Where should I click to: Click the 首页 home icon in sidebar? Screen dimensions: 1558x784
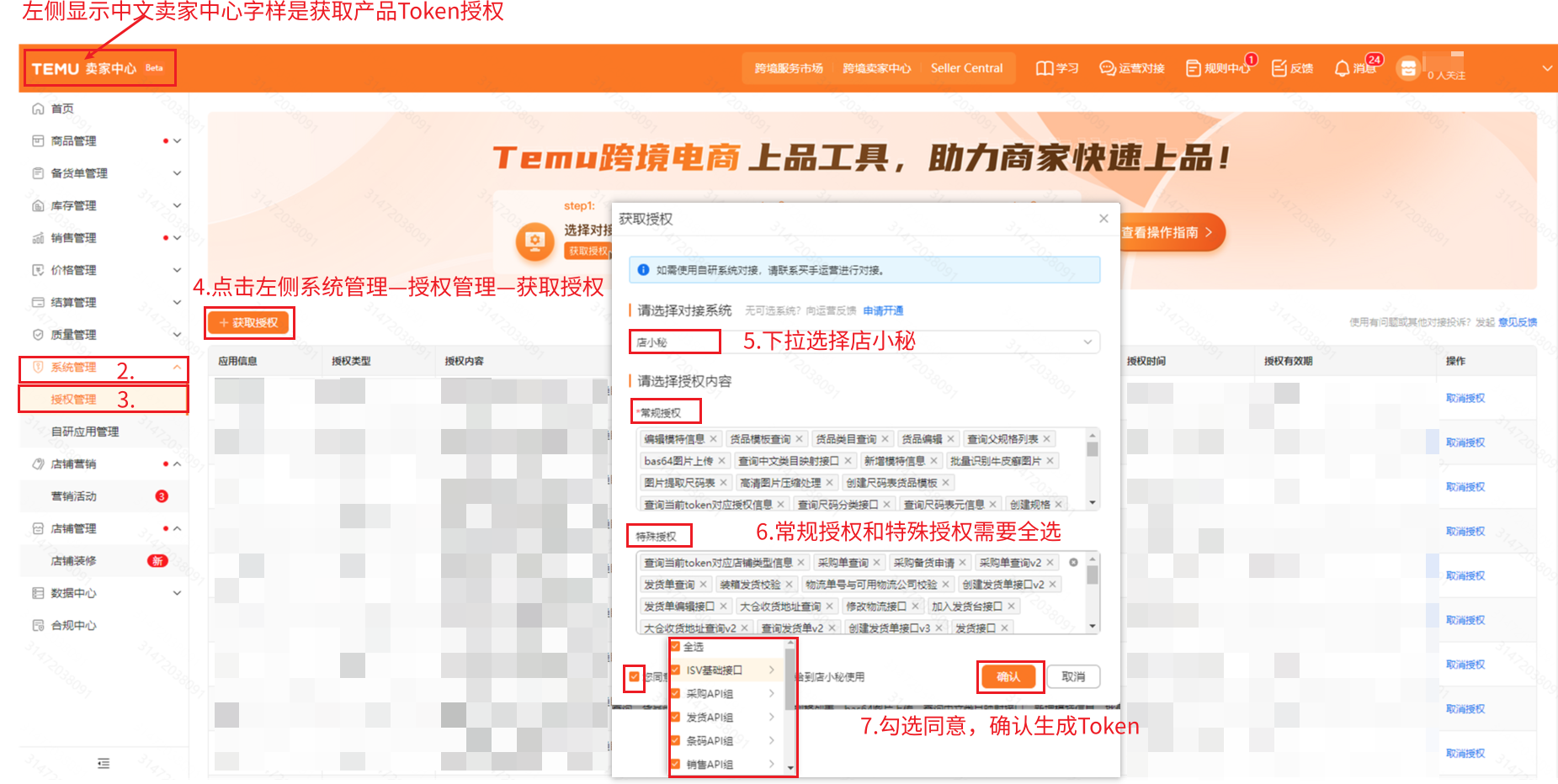[38, 109]
